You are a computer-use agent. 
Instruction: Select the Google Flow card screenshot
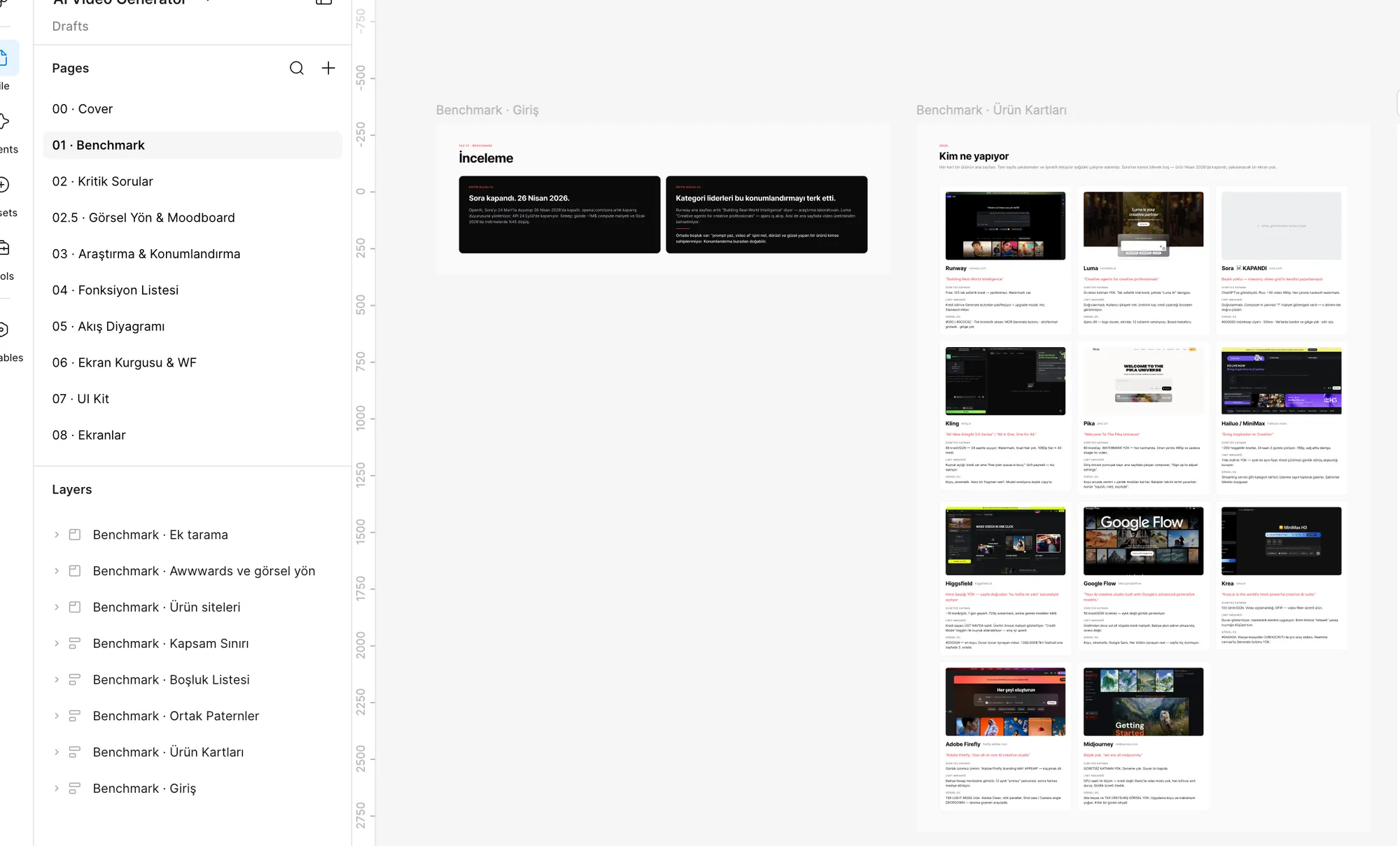(x=1143, y=541)
